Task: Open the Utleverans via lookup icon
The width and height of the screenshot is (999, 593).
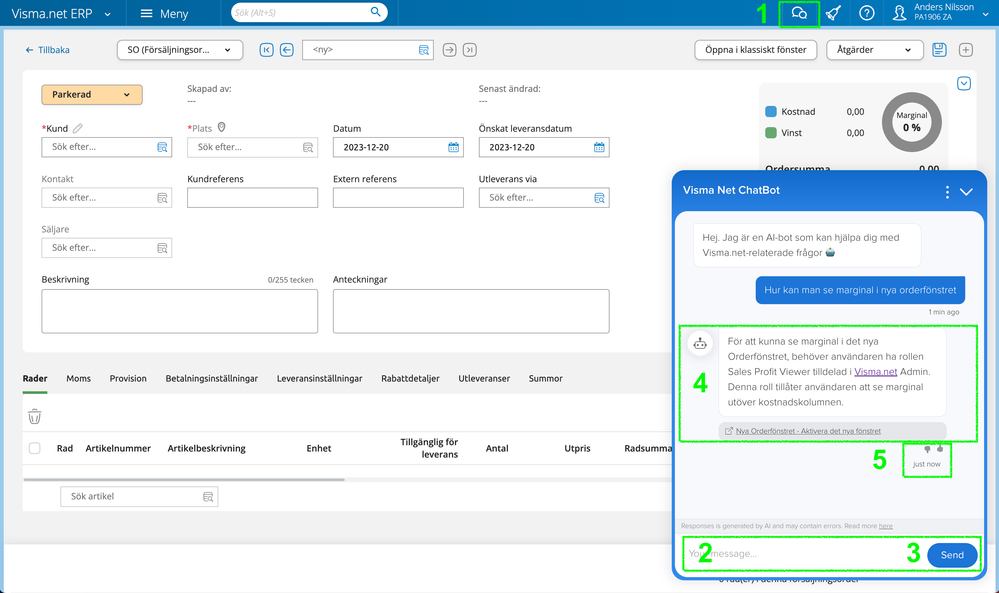Action: point(599,198)
